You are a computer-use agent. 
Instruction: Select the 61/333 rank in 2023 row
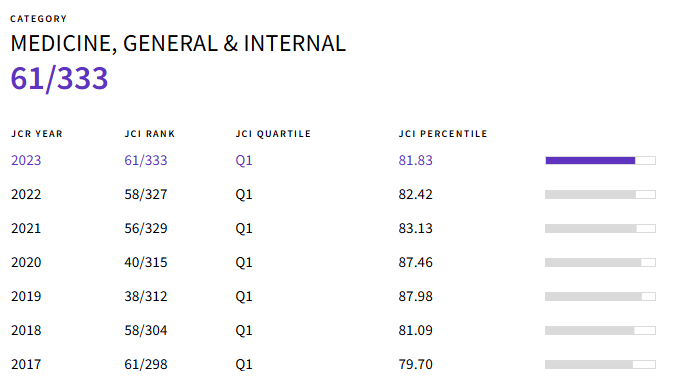point(146,161)
